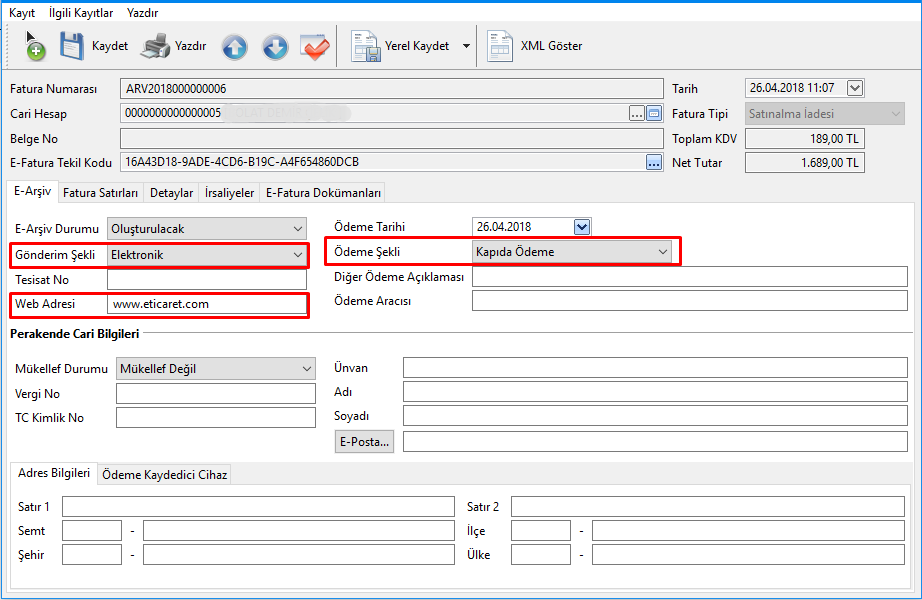Image resolution: width=922 pixels, height=600 pixels.
Task: Click the Web Adresi input field
Action: [x=206, y=304]
